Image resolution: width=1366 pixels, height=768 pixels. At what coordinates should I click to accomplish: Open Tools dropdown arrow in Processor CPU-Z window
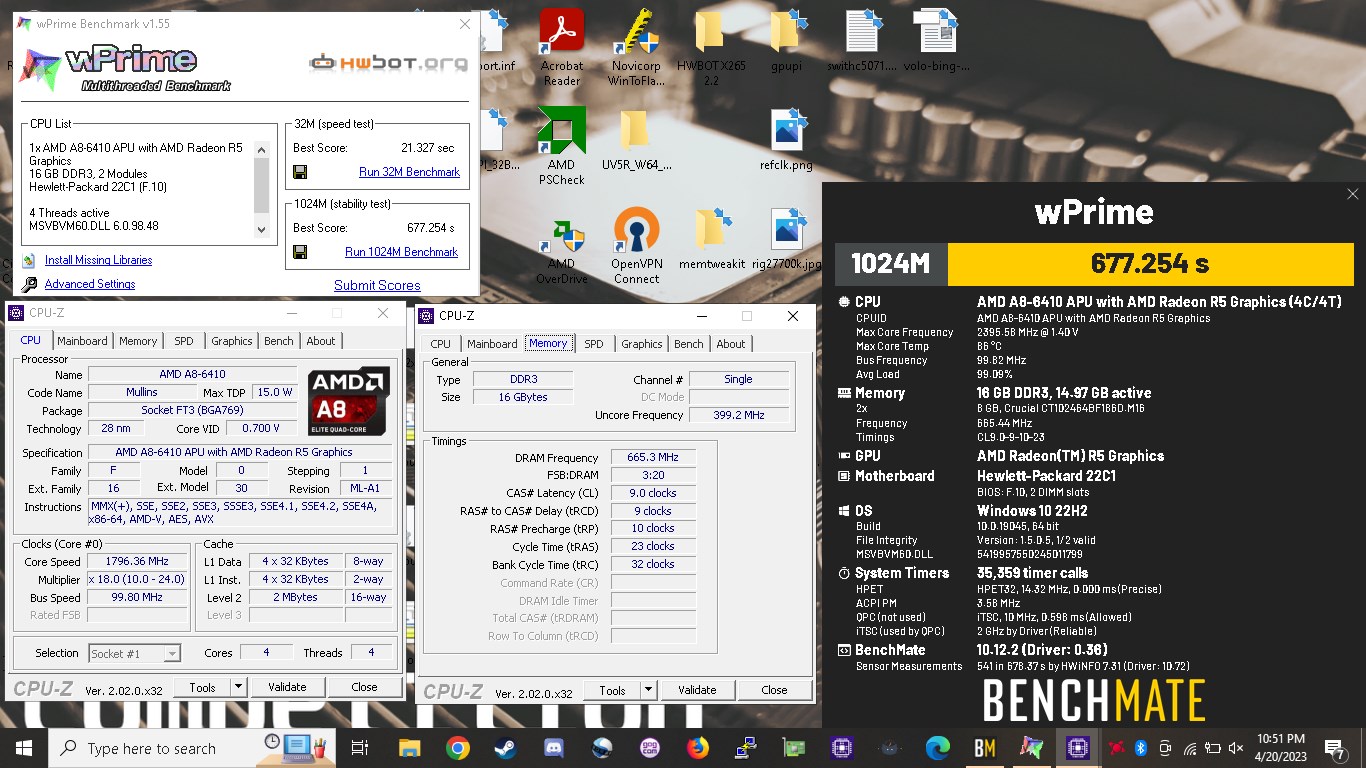click(238, 687)
